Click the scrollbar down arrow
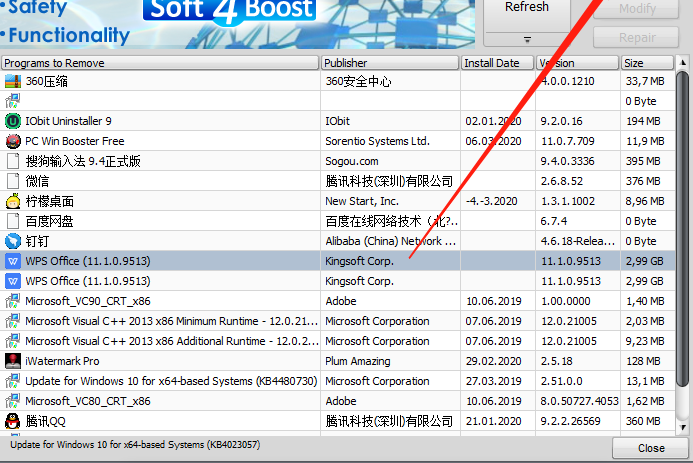Viewport: 693px width, 463px height. tap(683, 427)
